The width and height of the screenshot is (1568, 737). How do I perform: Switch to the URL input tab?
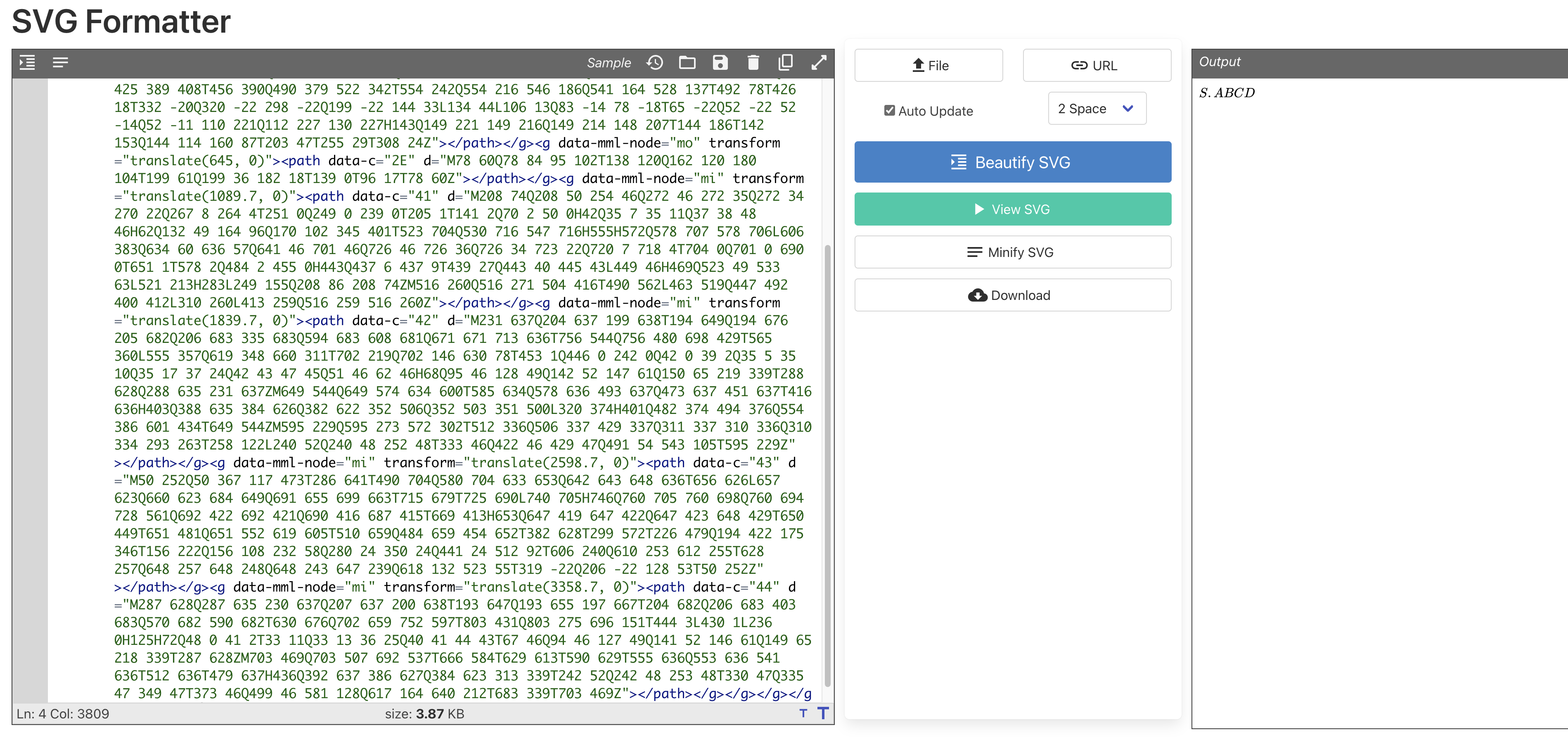click(1096, 65)
